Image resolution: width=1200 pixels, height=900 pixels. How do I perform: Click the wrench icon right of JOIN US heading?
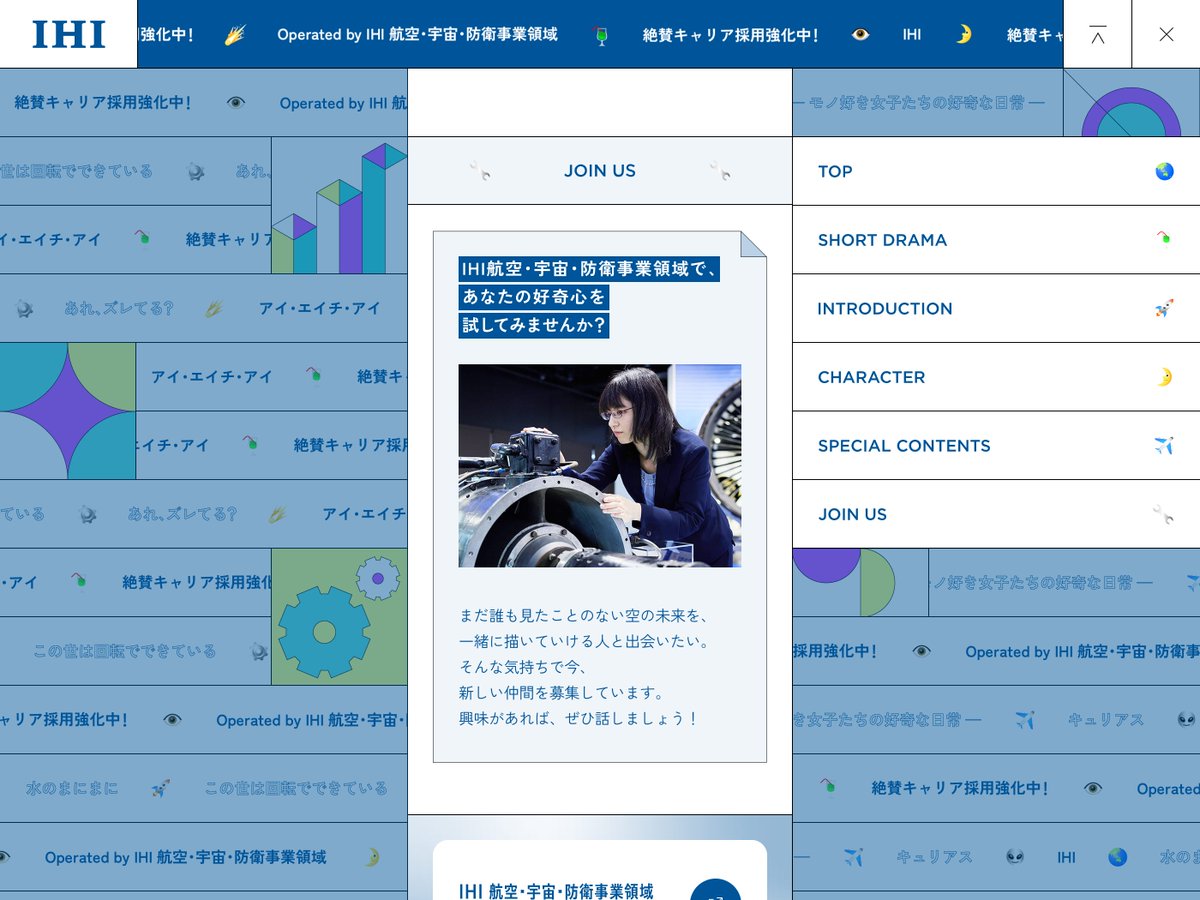point(720,171)
